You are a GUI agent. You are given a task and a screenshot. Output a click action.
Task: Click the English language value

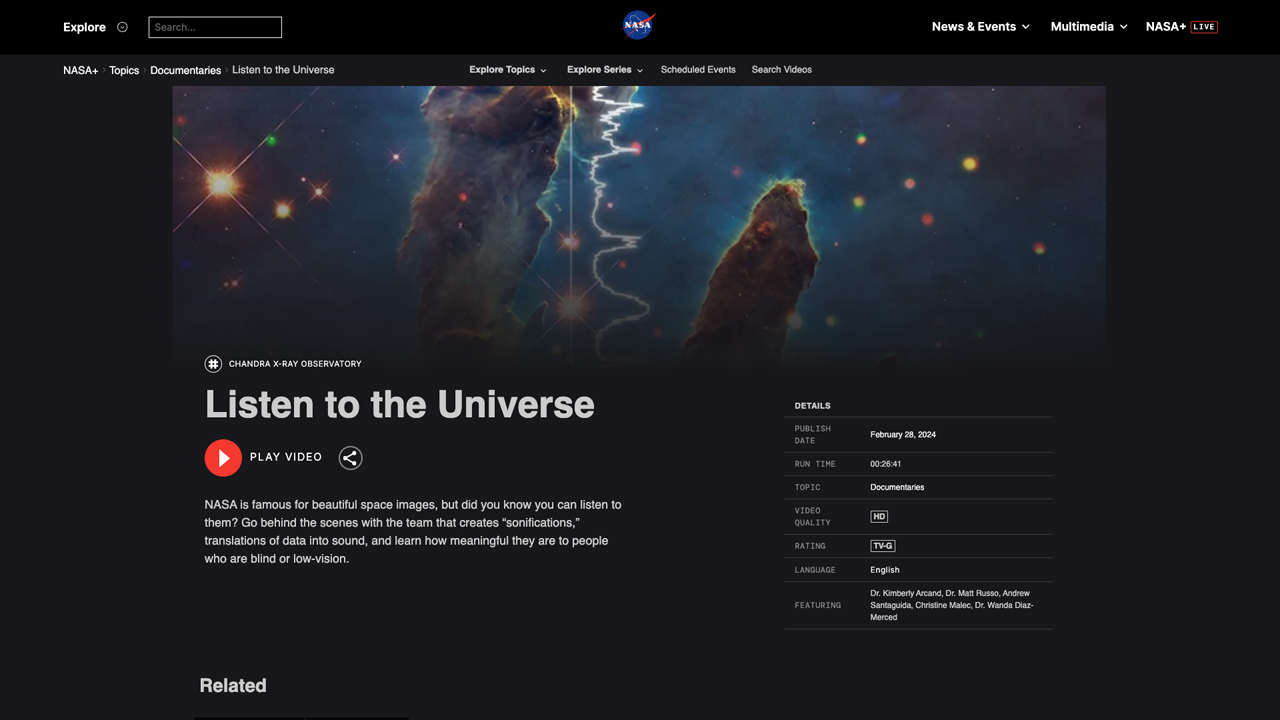pos(885,570)
